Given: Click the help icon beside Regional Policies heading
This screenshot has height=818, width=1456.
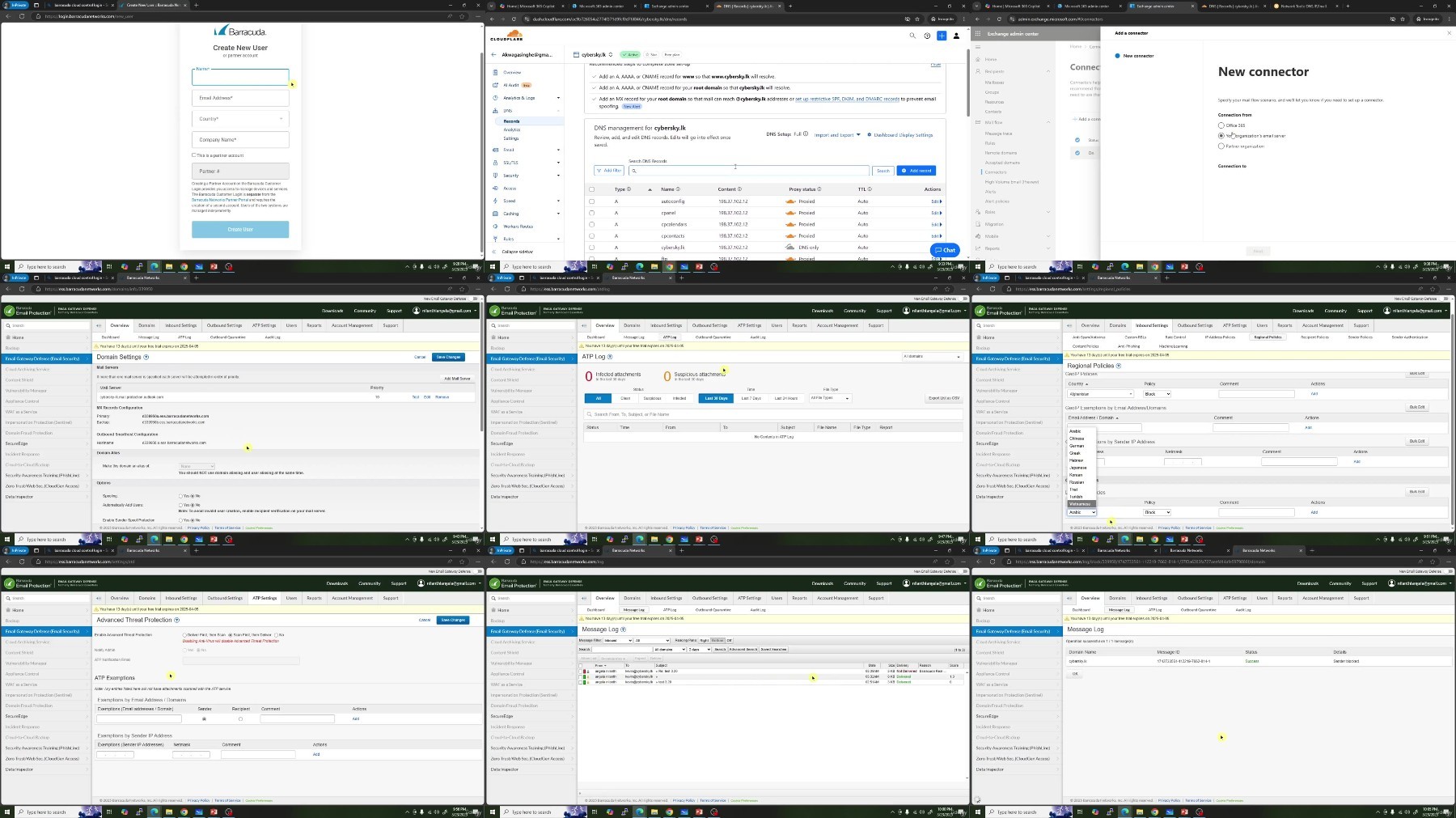Looking at the screenshot, I should tap(1119, 366).
